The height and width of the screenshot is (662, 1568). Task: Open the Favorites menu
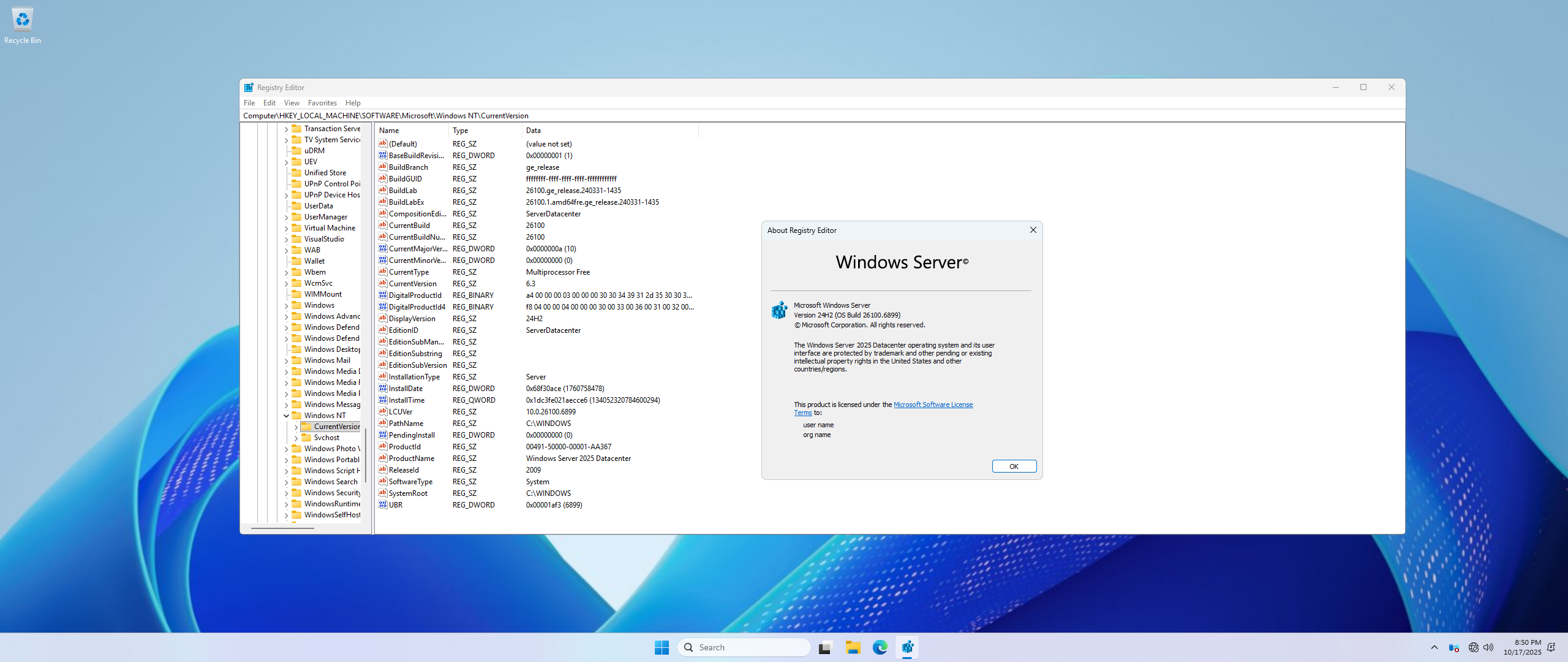click(322, 103)
